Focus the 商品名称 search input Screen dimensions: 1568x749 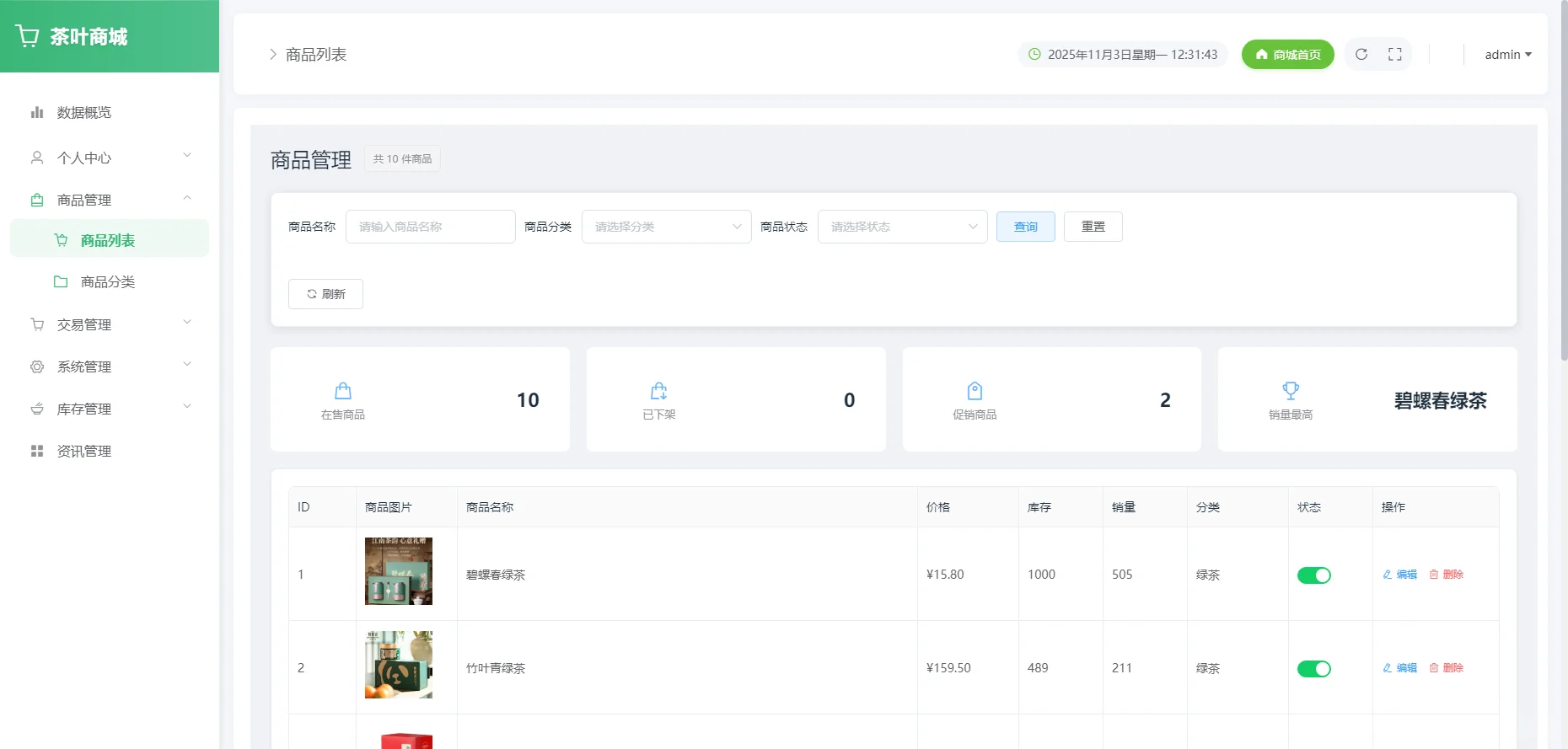[430, 227]
